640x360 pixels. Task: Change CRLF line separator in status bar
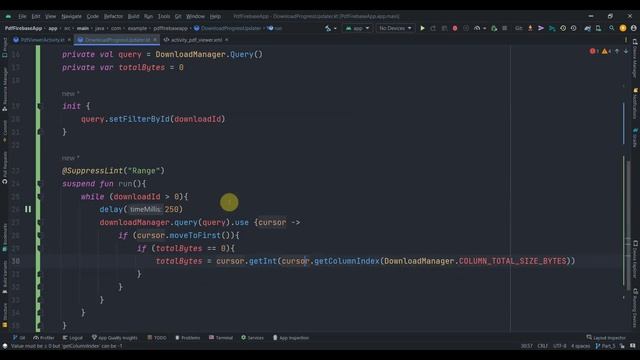[542, 346]
